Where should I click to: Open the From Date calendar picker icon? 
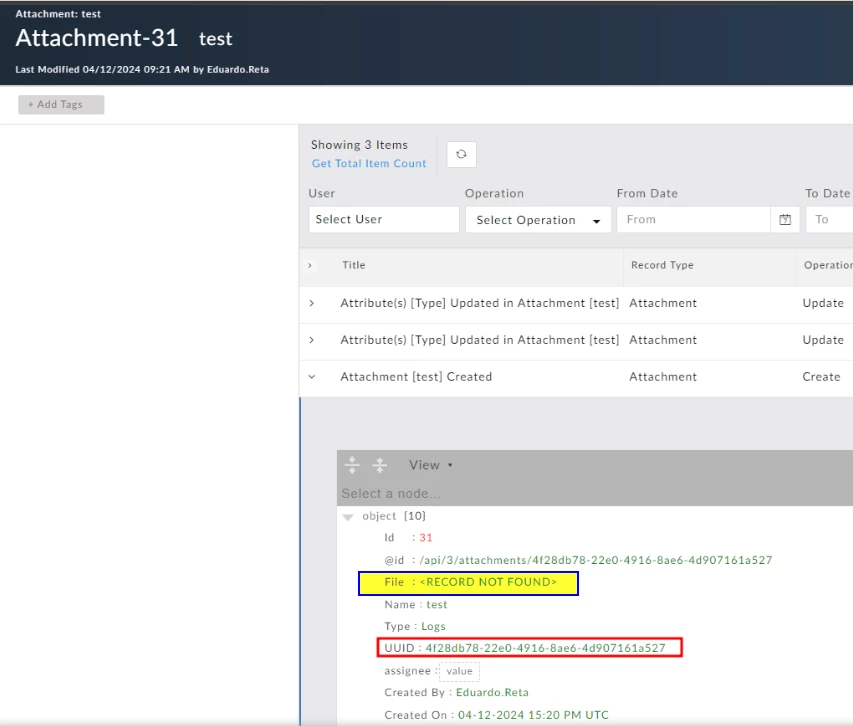click(785, 220)
